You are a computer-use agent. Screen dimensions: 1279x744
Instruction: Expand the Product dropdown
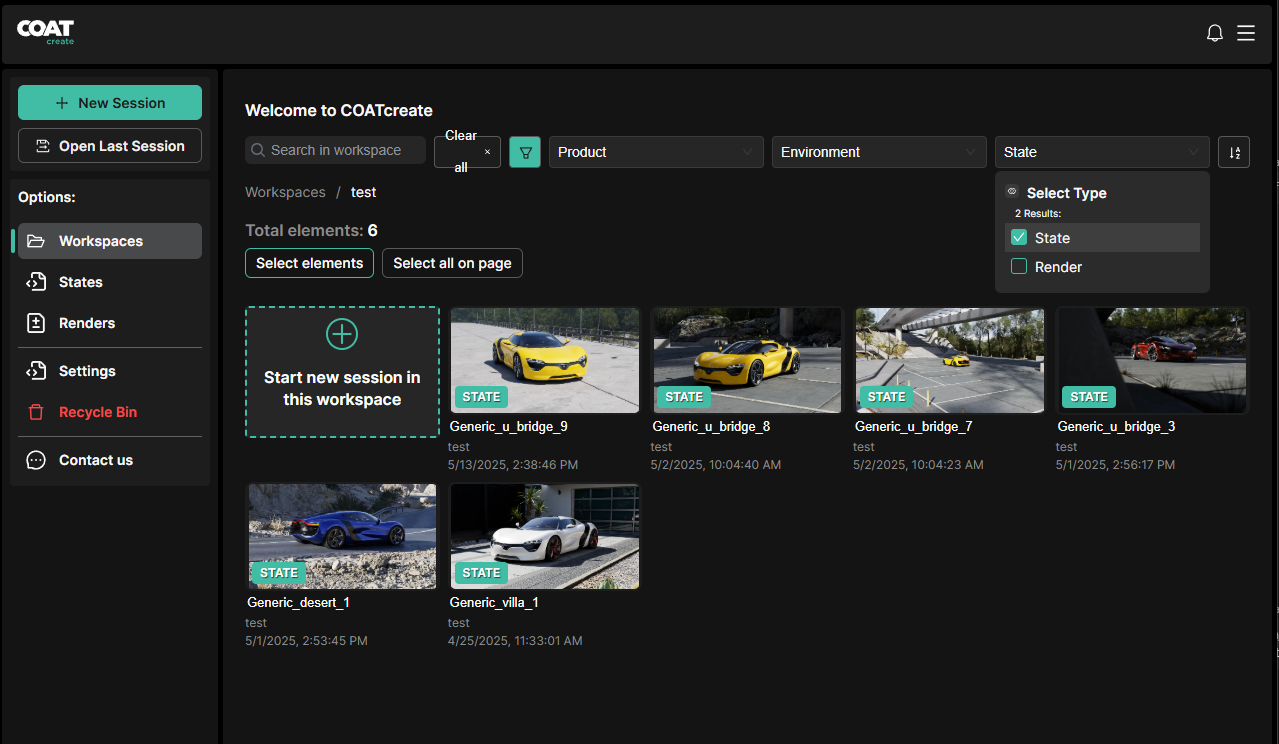coord(655,152)
